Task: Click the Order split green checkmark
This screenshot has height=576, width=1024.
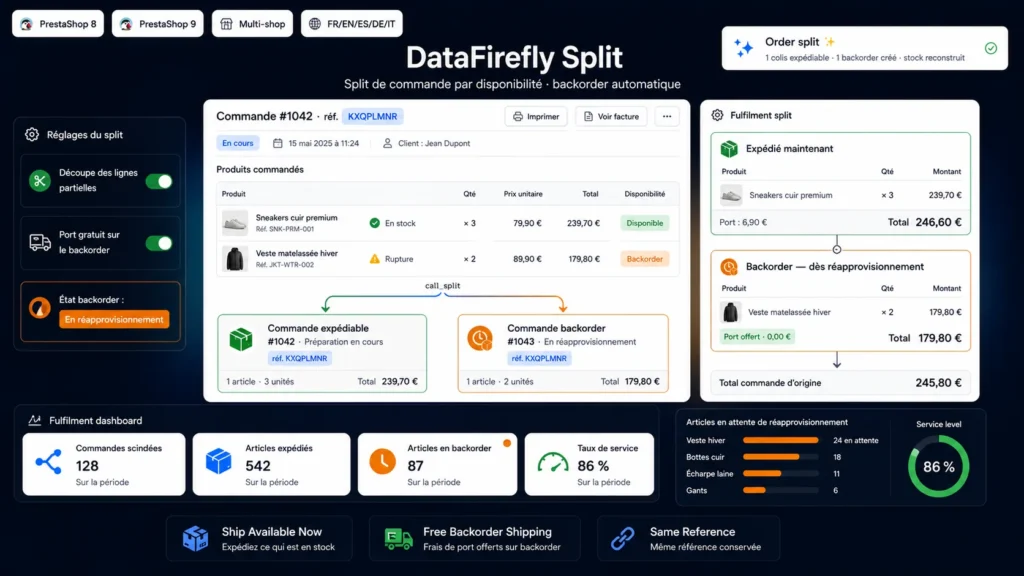Action: [991, 48]
